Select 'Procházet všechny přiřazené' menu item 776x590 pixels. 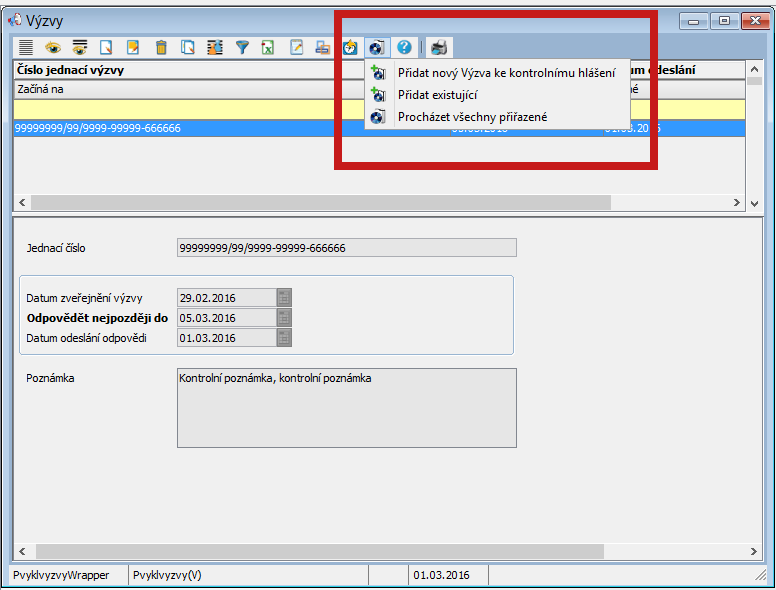click(x=472, y=117)
